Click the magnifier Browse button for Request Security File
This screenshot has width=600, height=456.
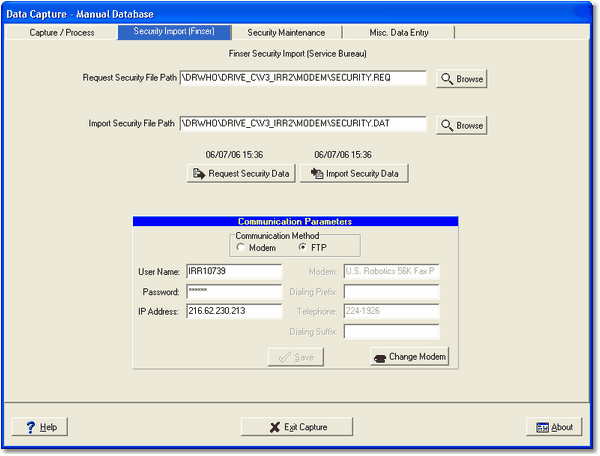461,79
